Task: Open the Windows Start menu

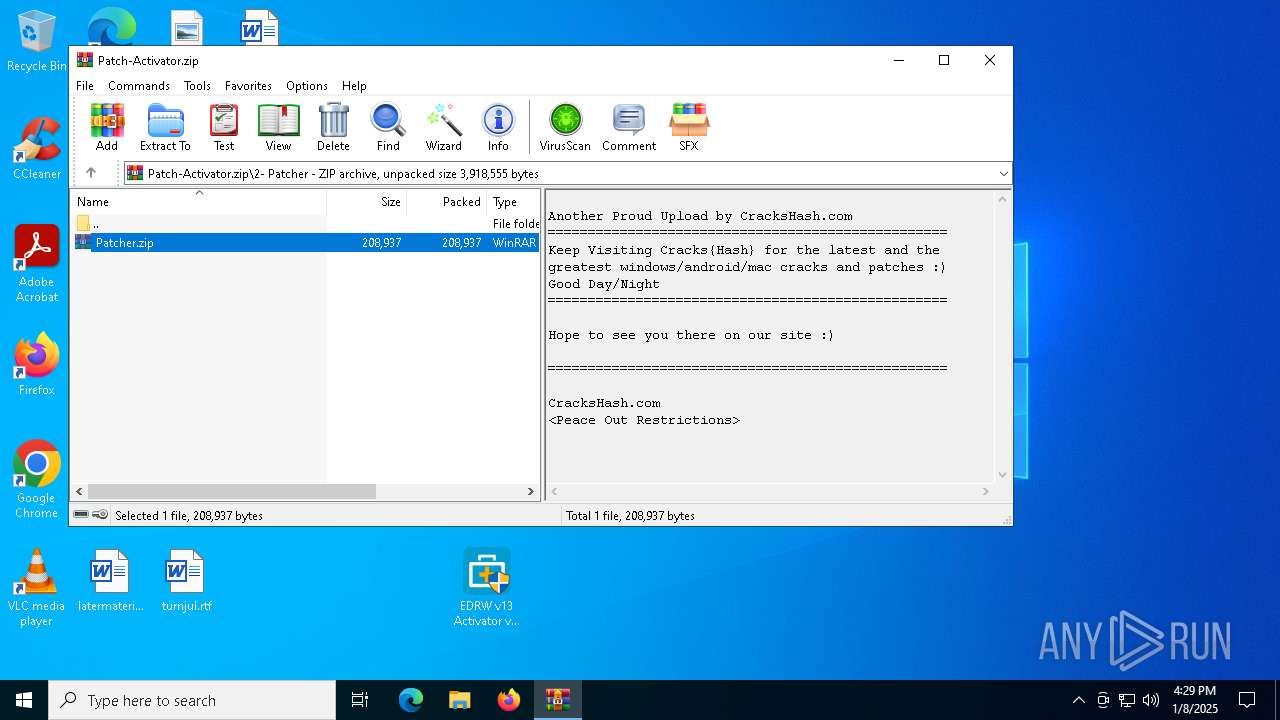Action: point(24,700)
